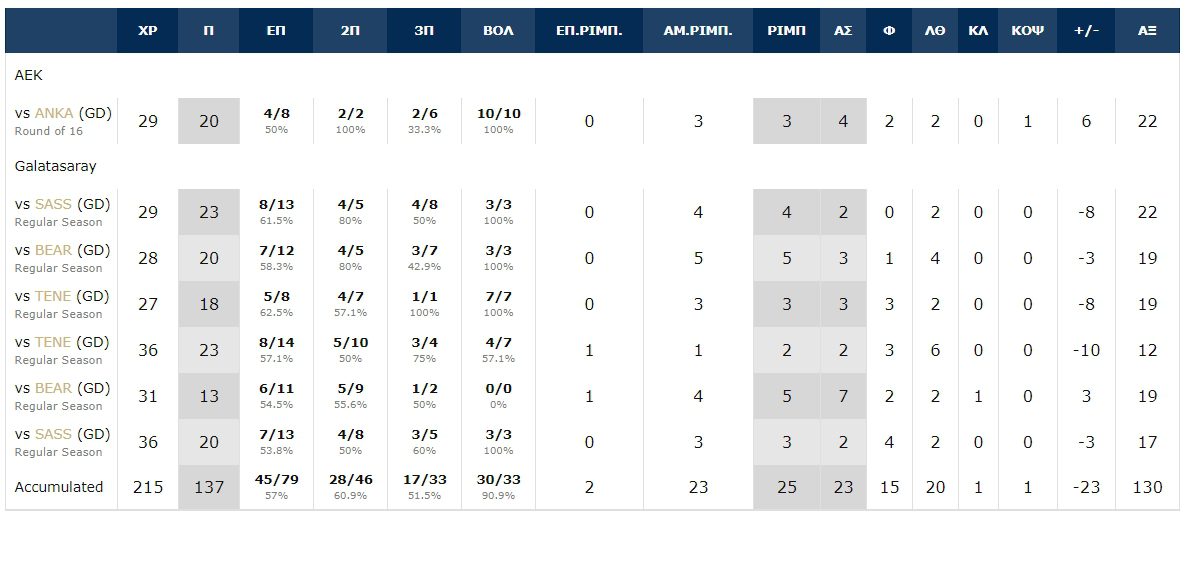1185x565 pixels.
Task: Select the ΑΣ assists column header
Action: coord(843,31)
